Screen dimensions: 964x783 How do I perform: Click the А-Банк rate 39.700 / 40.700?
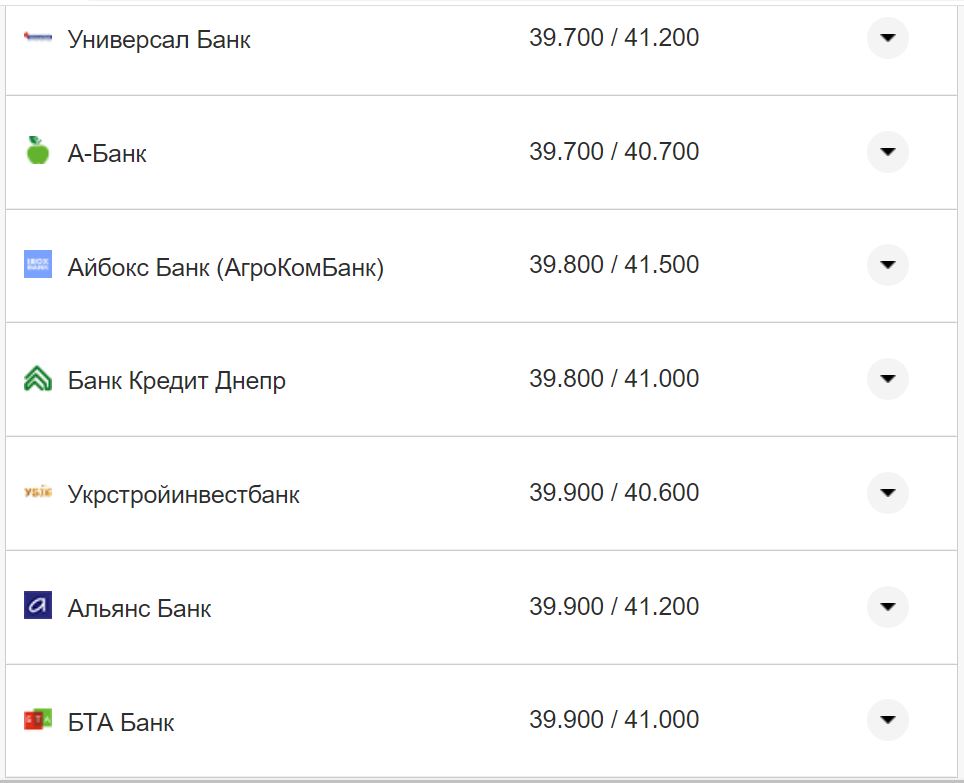click(614, 152)
